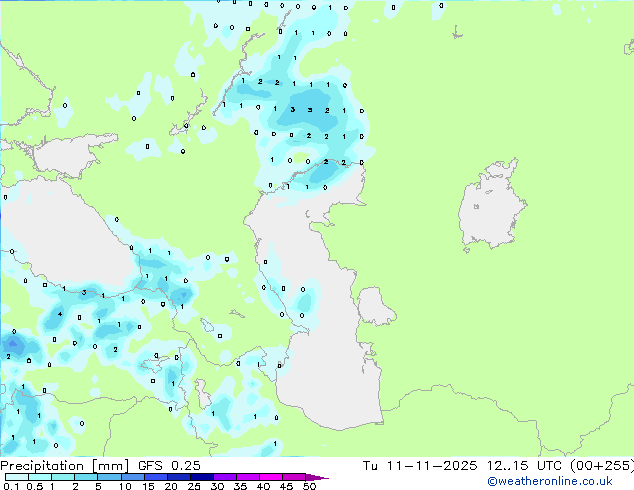Click the 40–45 mm magenta legend swatch
The image size is (634, 490).
click(x=271, y=477)
